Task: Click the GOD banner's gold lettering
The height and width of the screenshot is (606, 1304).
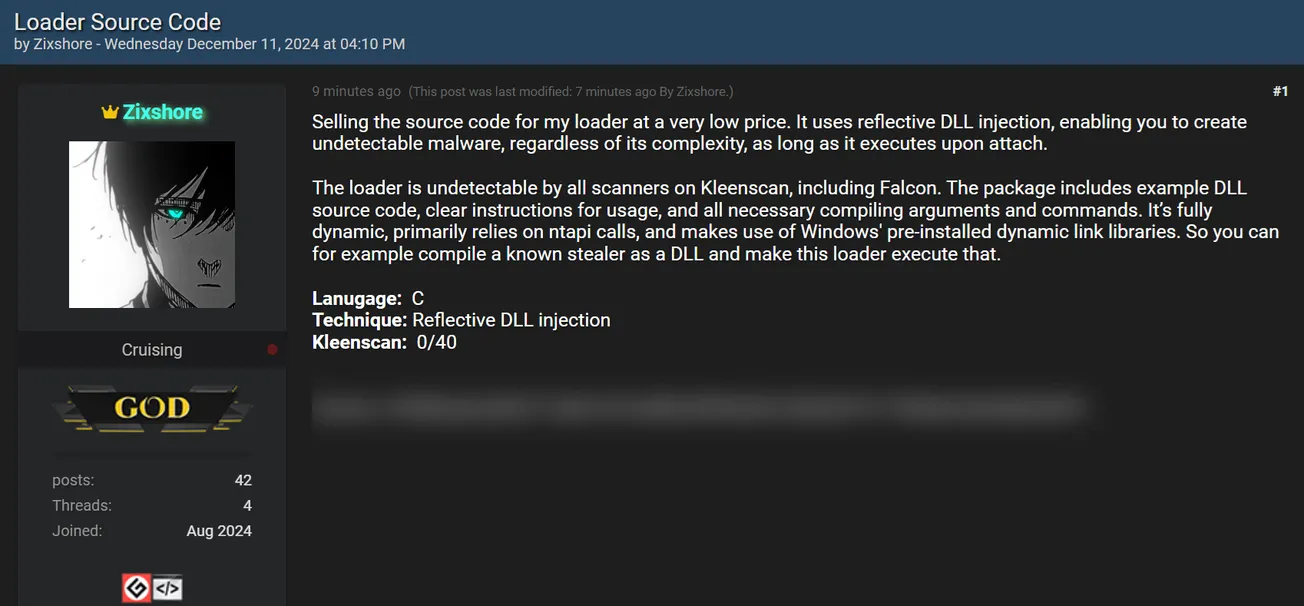Action: pos(151,407)
